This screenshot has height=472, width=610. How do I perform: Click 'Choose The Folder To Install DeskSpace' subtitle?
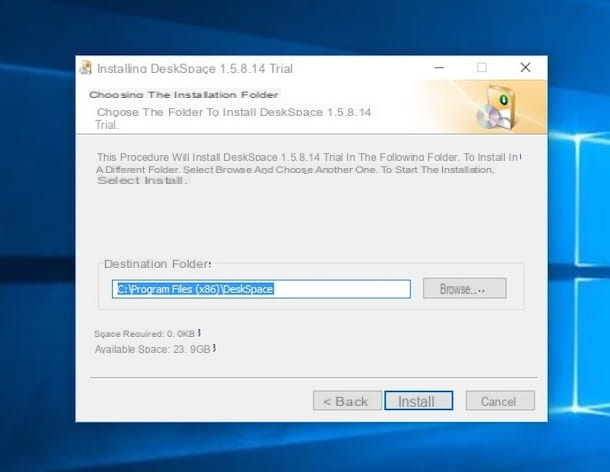(x=234, y=112)
